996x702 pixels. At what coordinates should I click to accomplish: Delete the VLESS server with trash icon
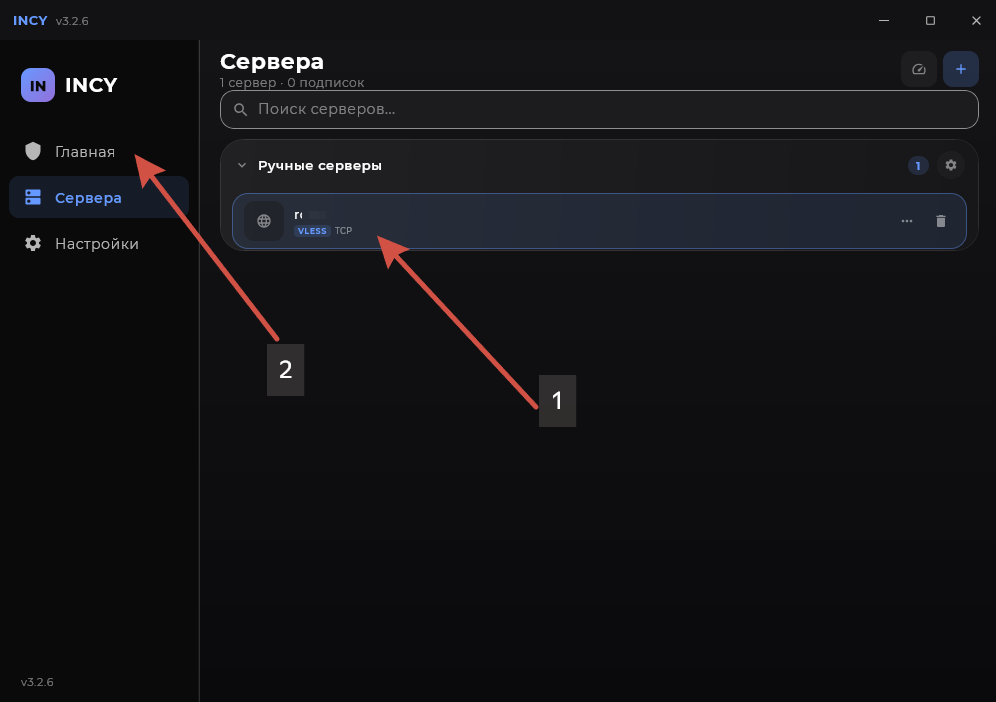(941, 221)
